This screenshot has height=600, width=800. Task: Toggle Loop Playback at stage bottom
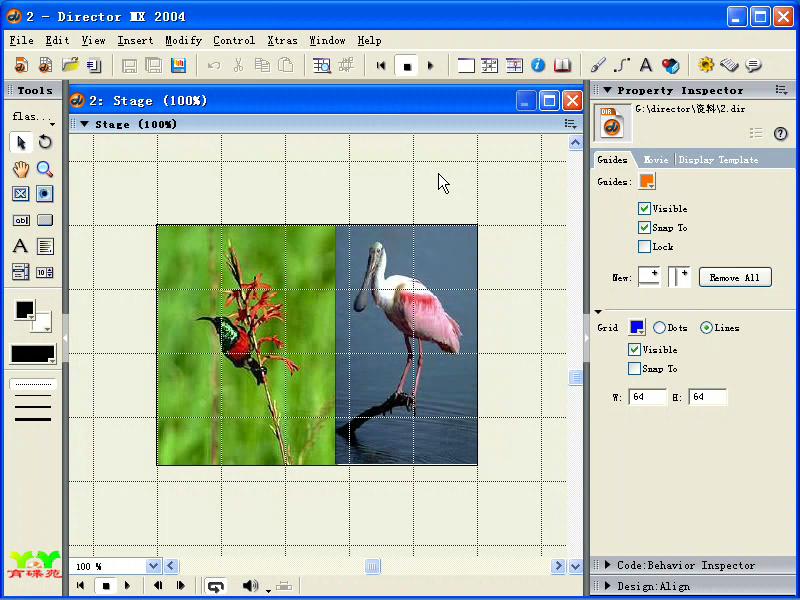coord(216,586)
